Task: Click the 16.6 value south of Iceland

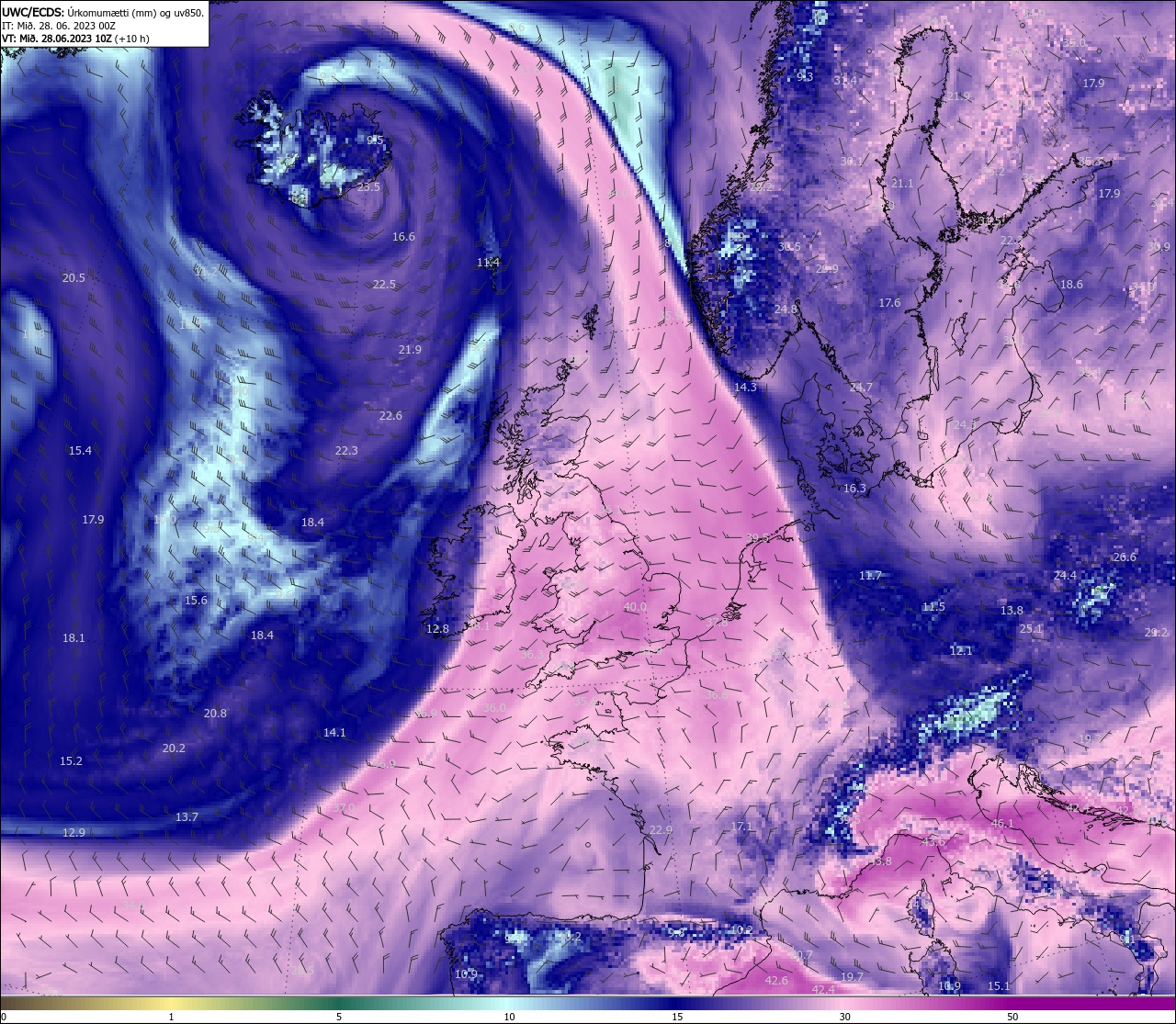Action: coord(403,237)
